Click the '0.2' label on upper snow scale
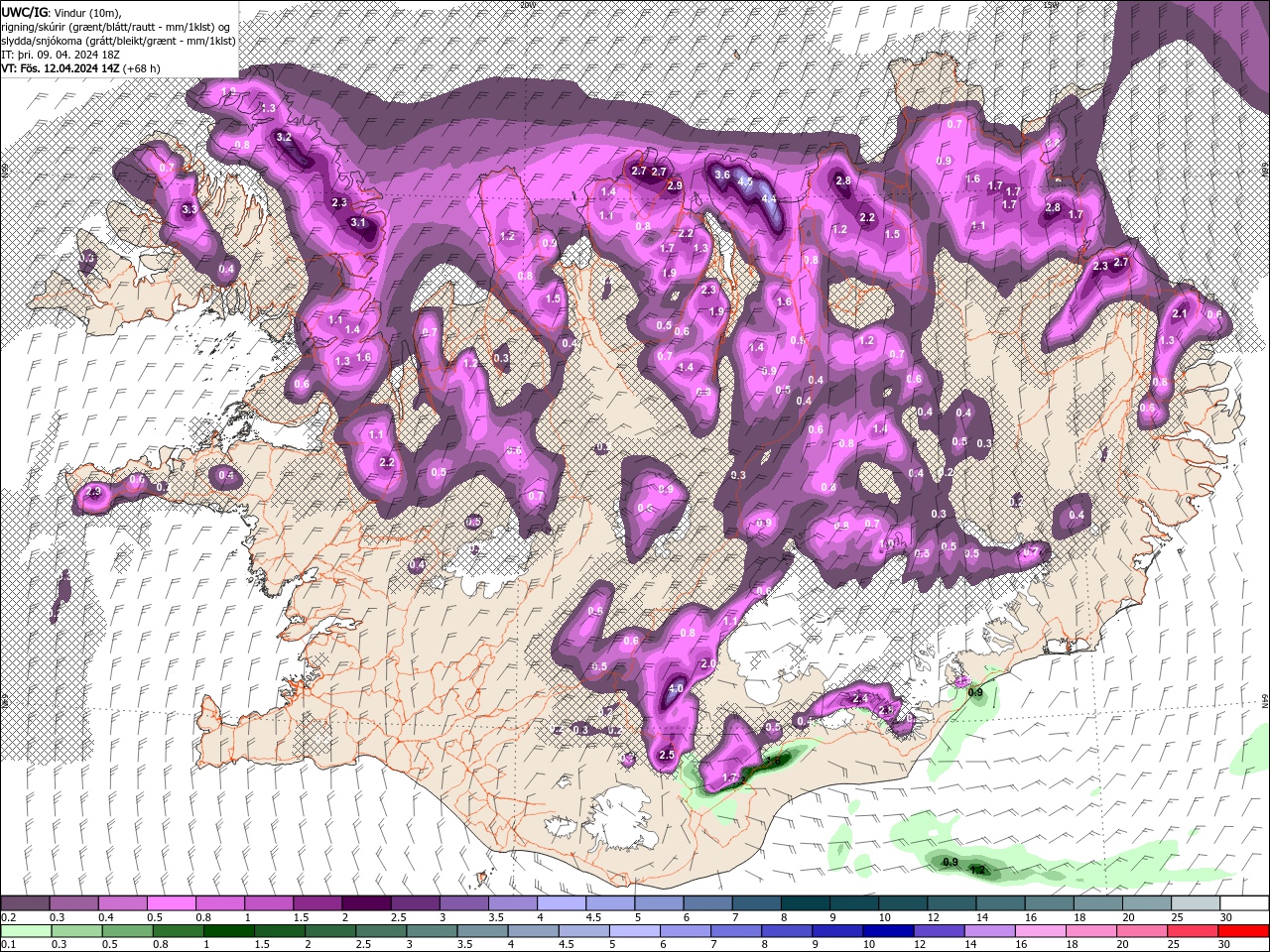This screenshot has height=952, width=1270. pos(9,917)
